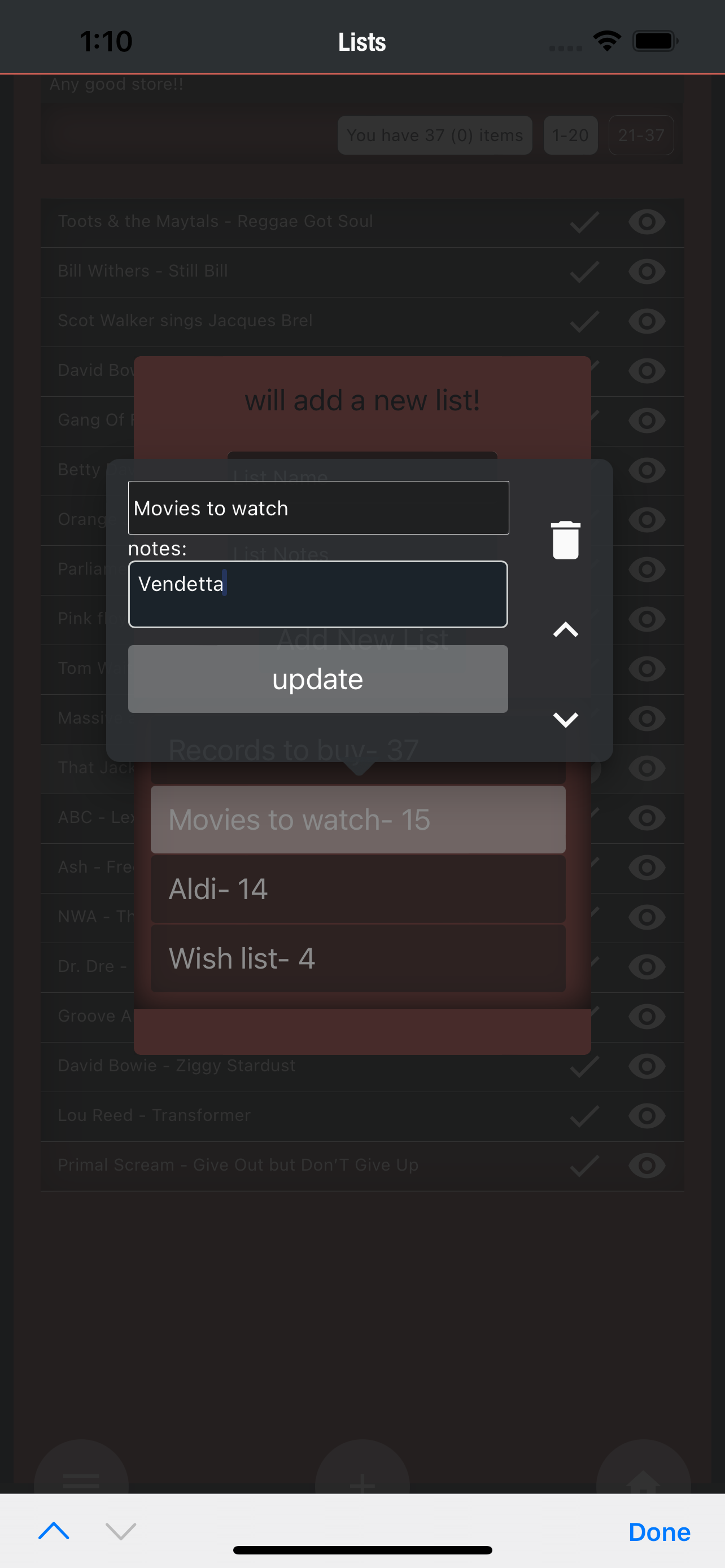Toggle eye for Scot Walker sings Jacques Brel
Viewport: 725px width, 1568px height.
[x=647, y=321]
